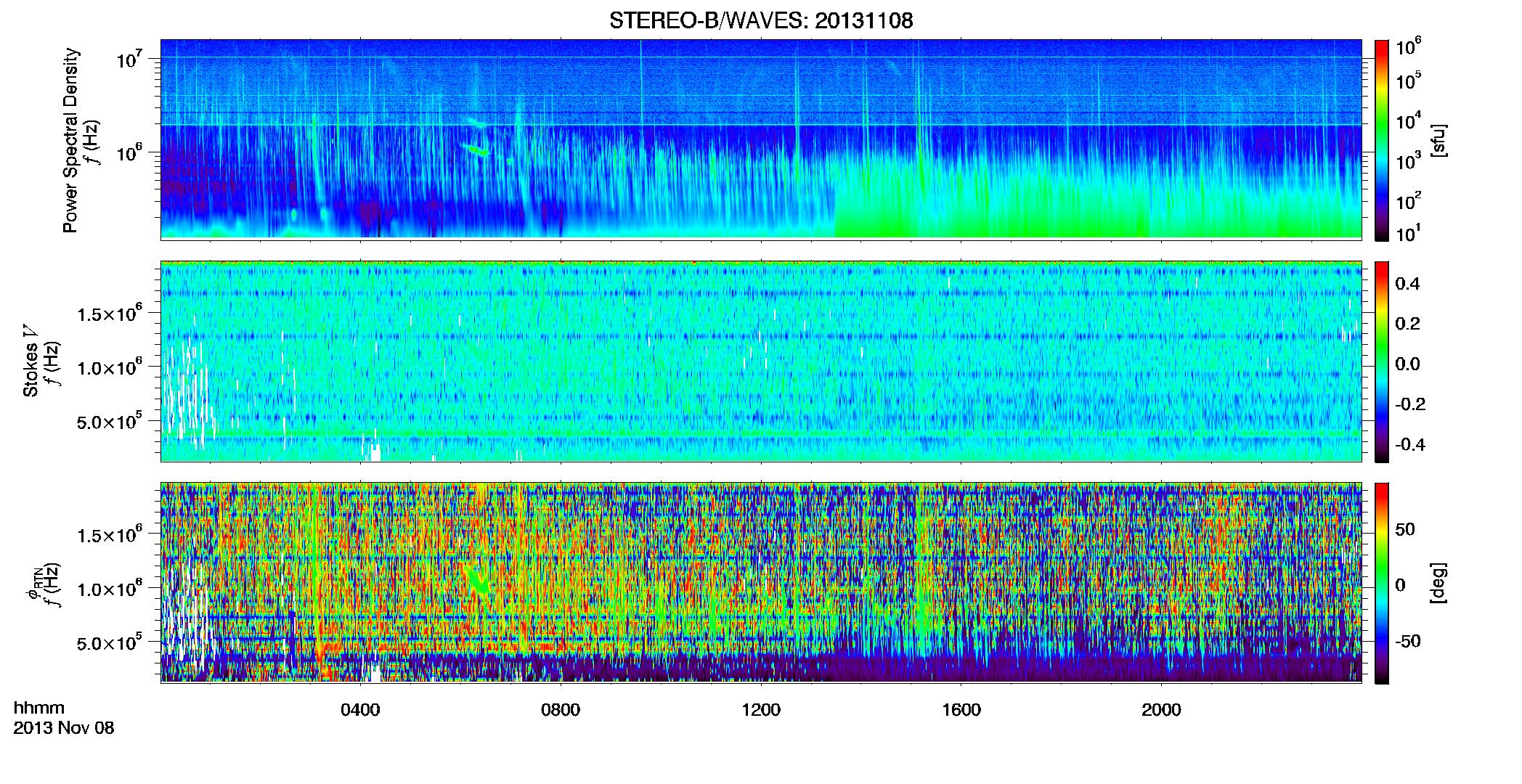Click the top spectrogram panel
Screen dimensions: 1522x784
coord(761,139)
